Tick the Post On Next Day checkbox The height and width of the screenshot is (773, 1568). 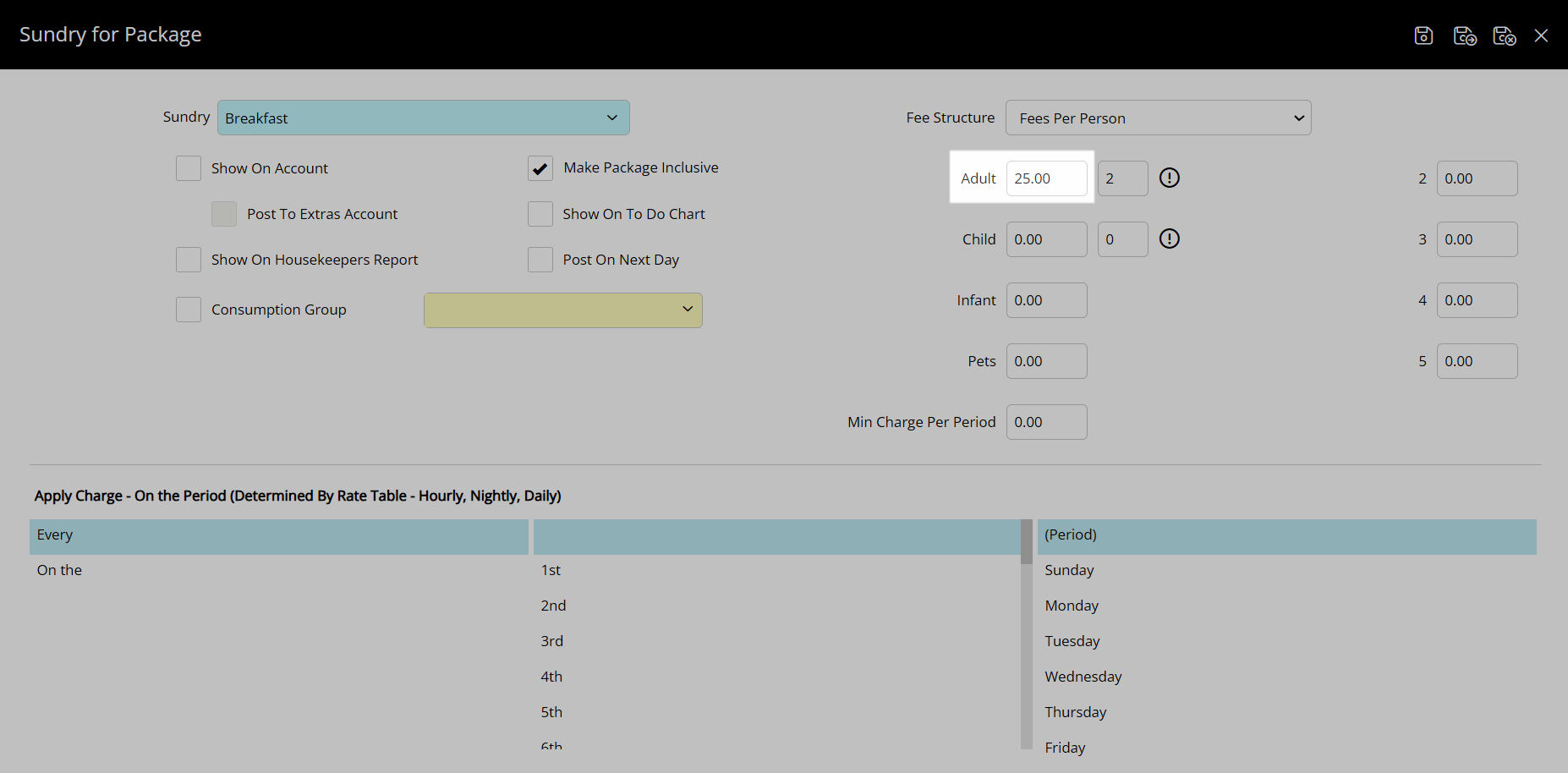point(540,260)
